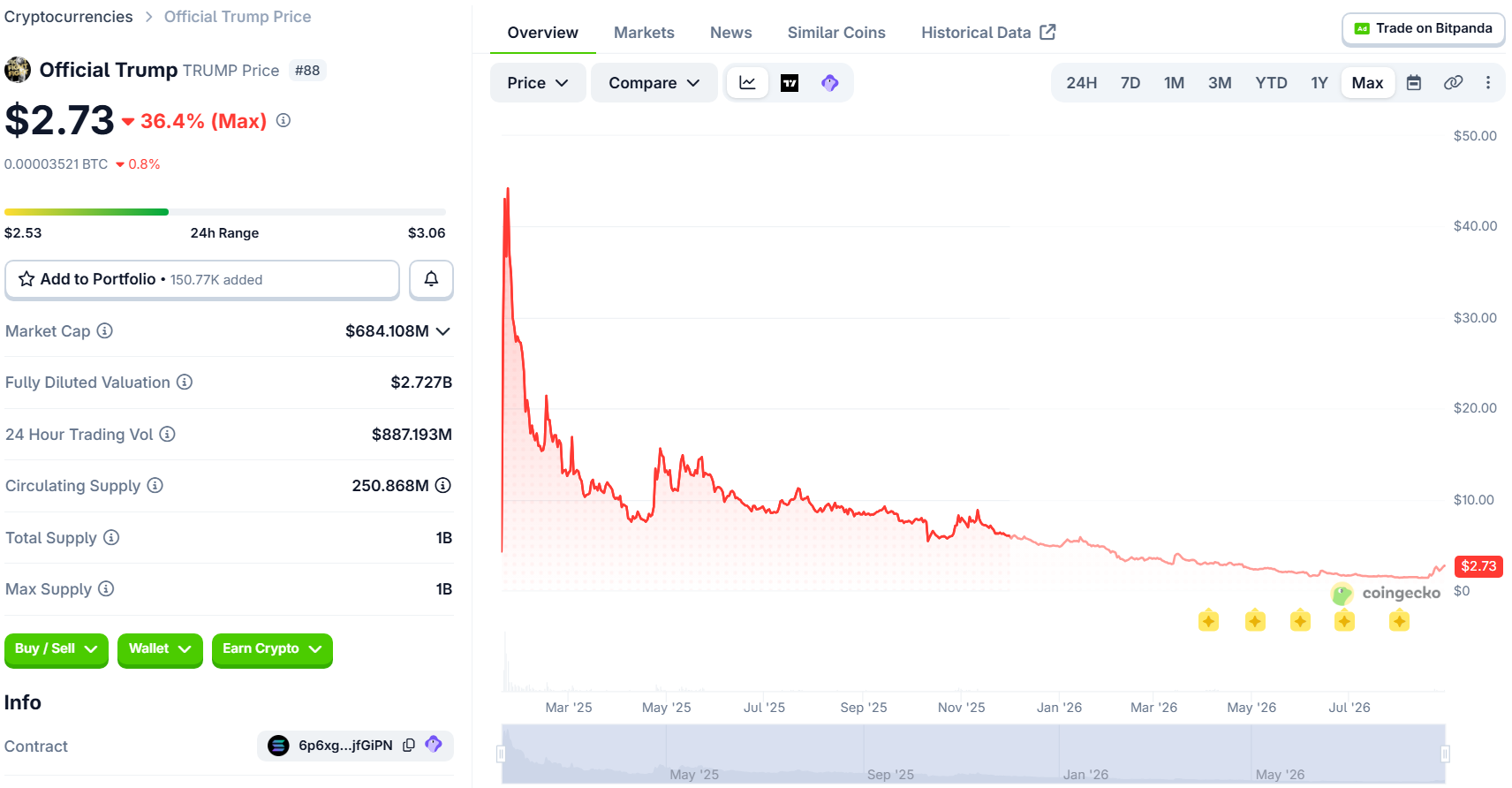The image size is (1512, 788).
Task: Switch to the News tab
Action: (x=731, y=33)
